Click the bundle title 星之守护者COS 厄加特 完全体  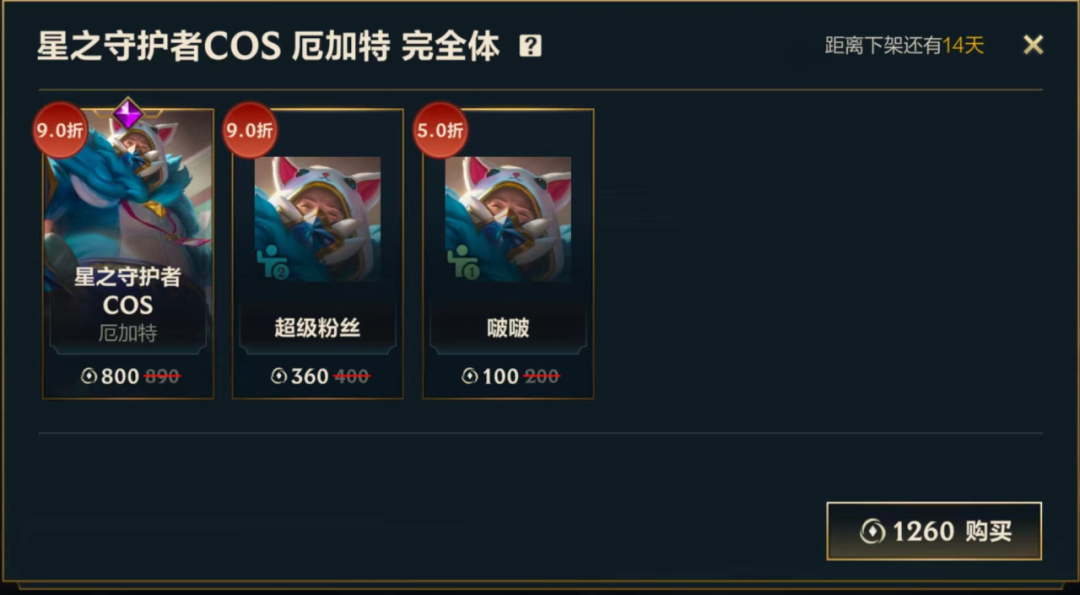pos(268,47)
